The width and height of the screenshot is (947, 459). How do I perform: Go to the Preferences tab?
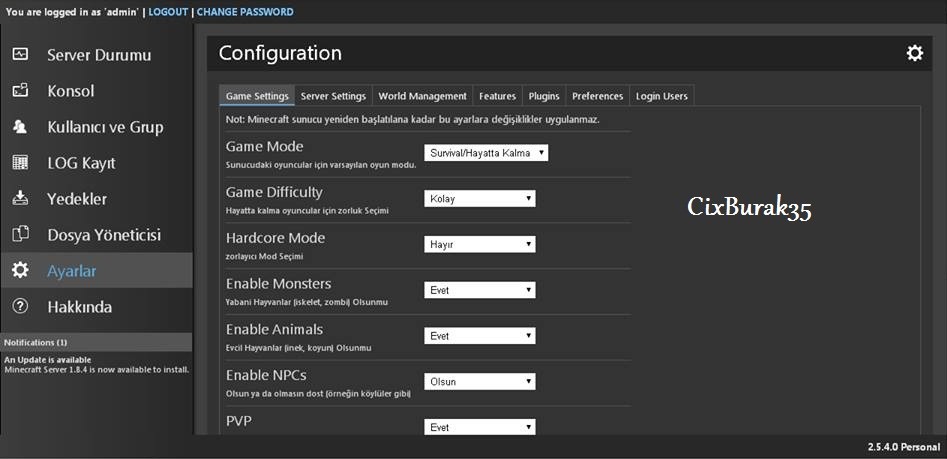[x=597, y=96]
